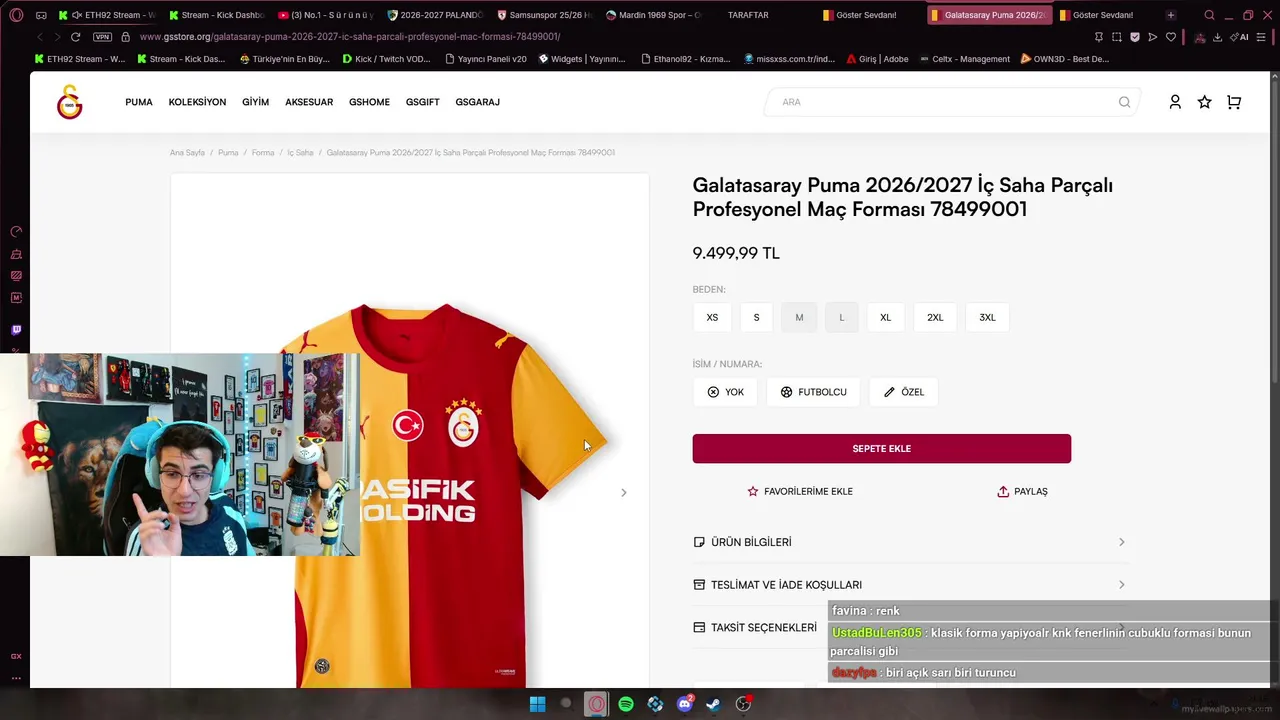
Task: Open the KOLEKSİYON menu
Action: point(197,102)
